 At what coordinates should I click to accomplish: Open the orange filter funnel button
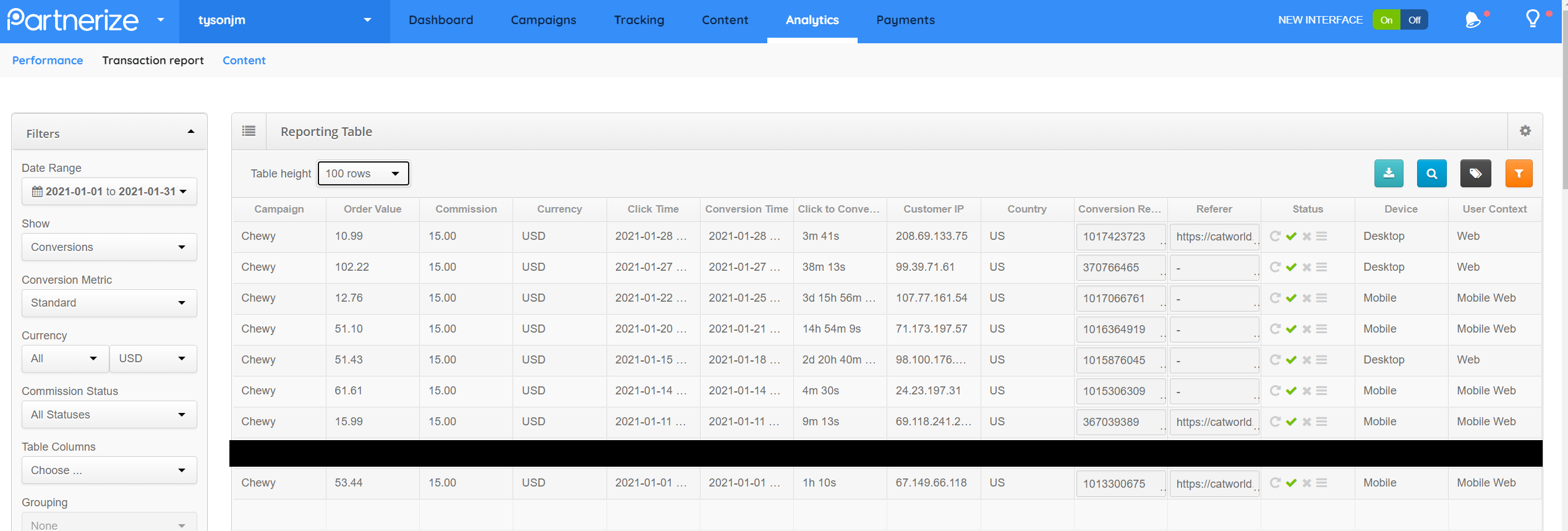1519,173
